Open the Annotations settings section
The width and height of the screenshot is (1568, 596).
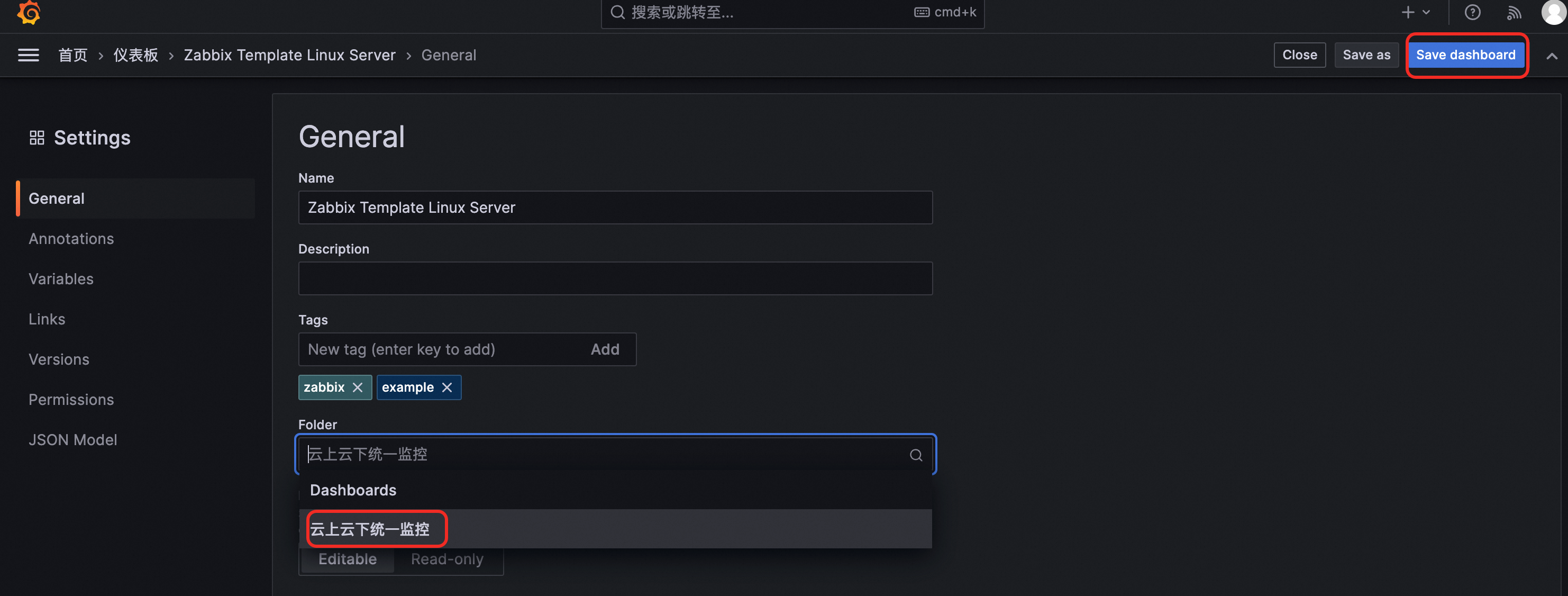[x=71, y=239]
